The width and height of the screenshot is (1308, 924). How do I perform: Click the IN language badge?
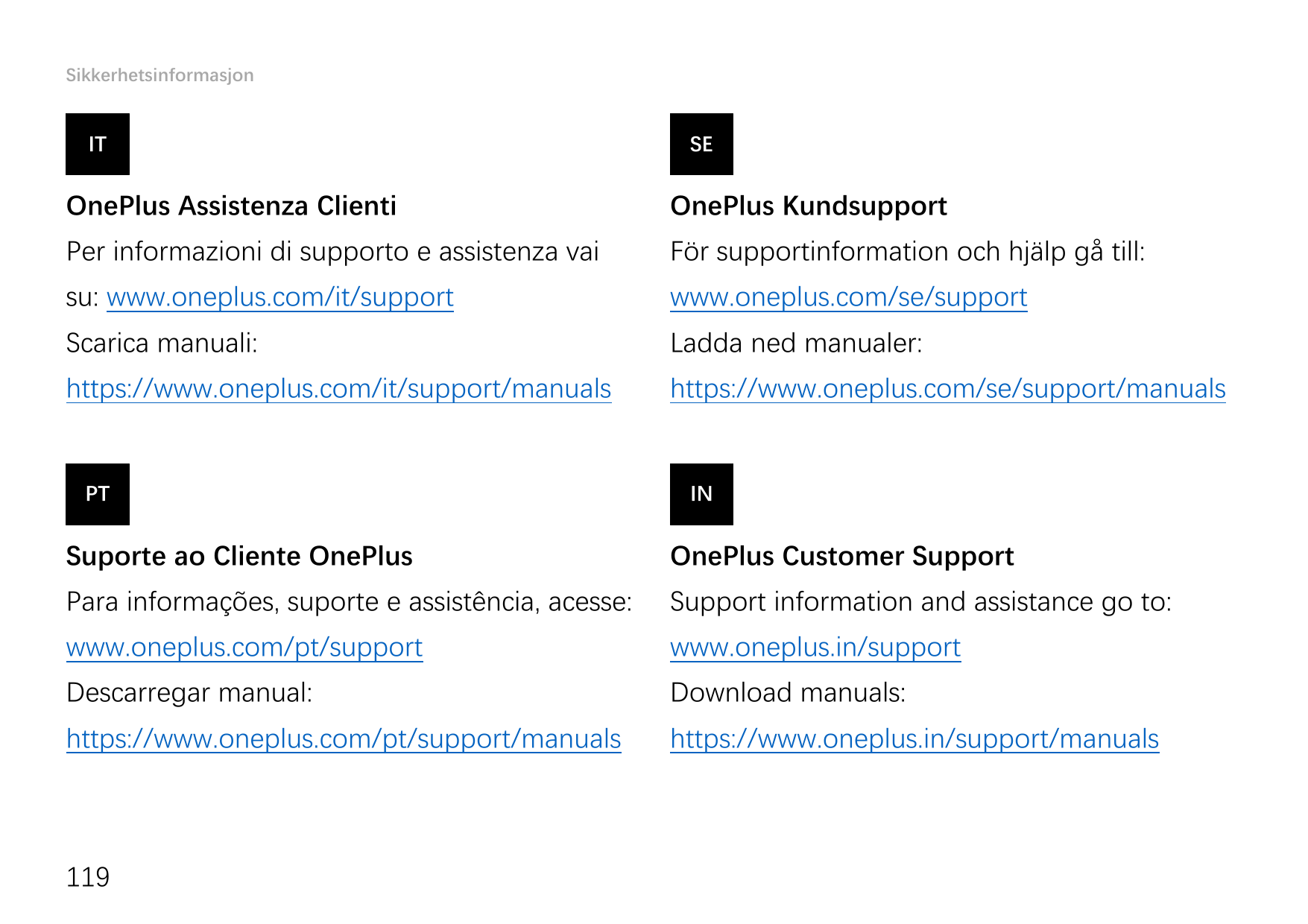click(701, 494)
